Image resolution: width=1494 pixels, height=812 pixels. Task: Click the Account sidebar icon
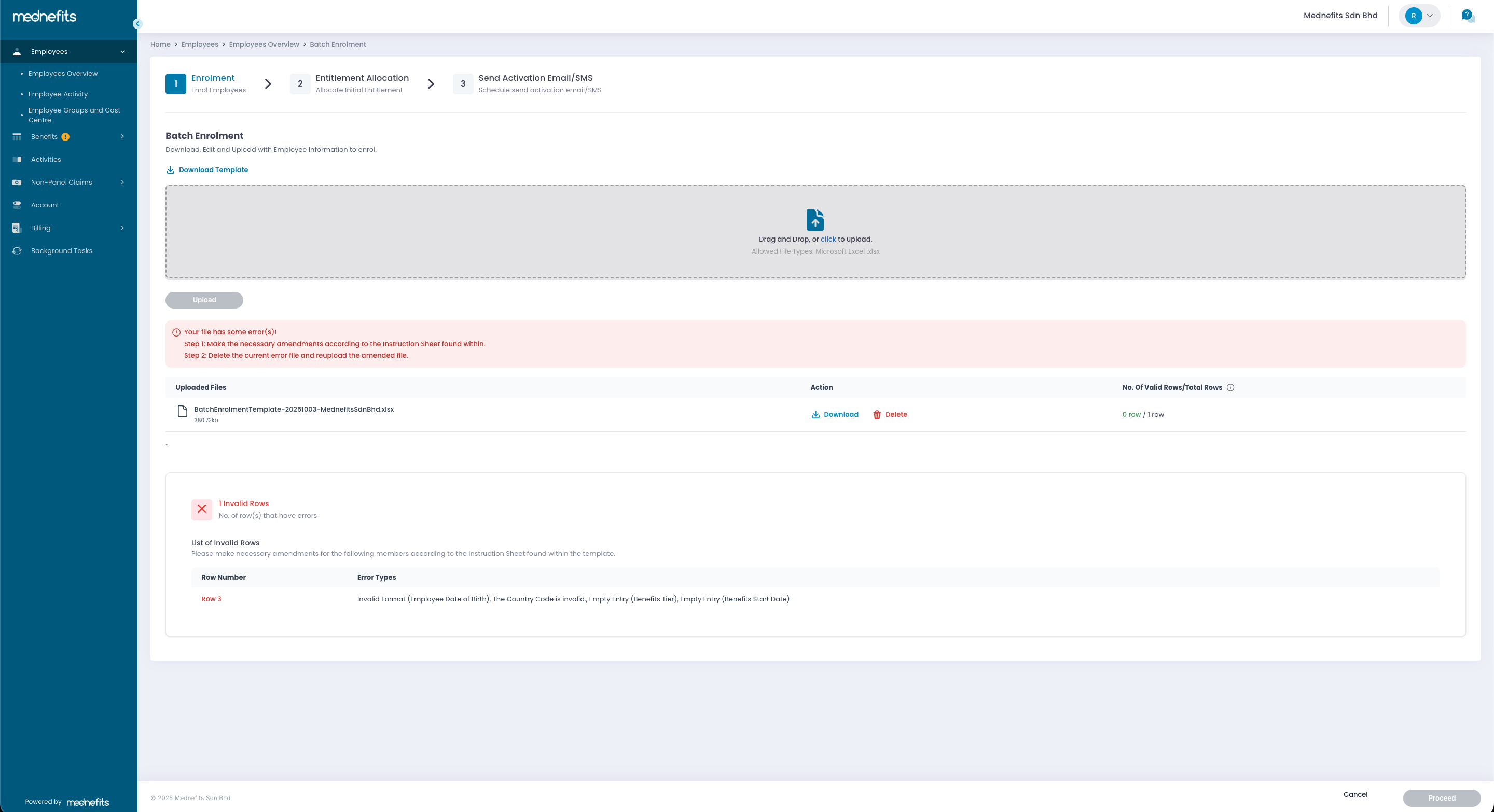17,205
